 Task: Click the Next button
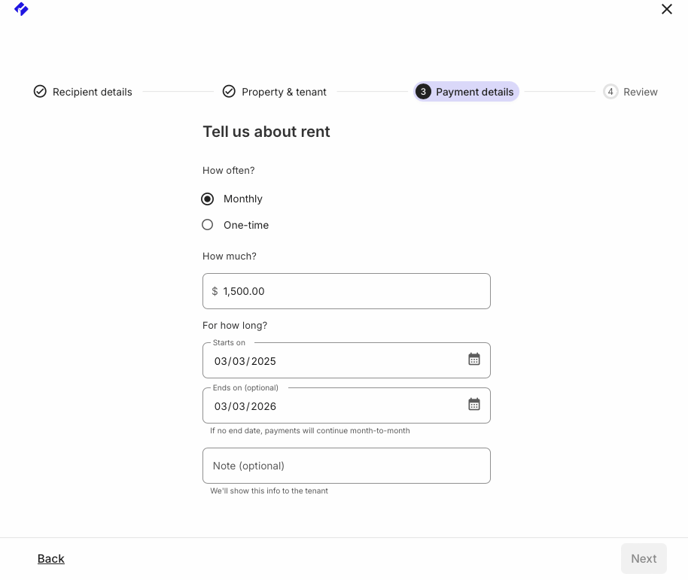click(x=644, y=559)
